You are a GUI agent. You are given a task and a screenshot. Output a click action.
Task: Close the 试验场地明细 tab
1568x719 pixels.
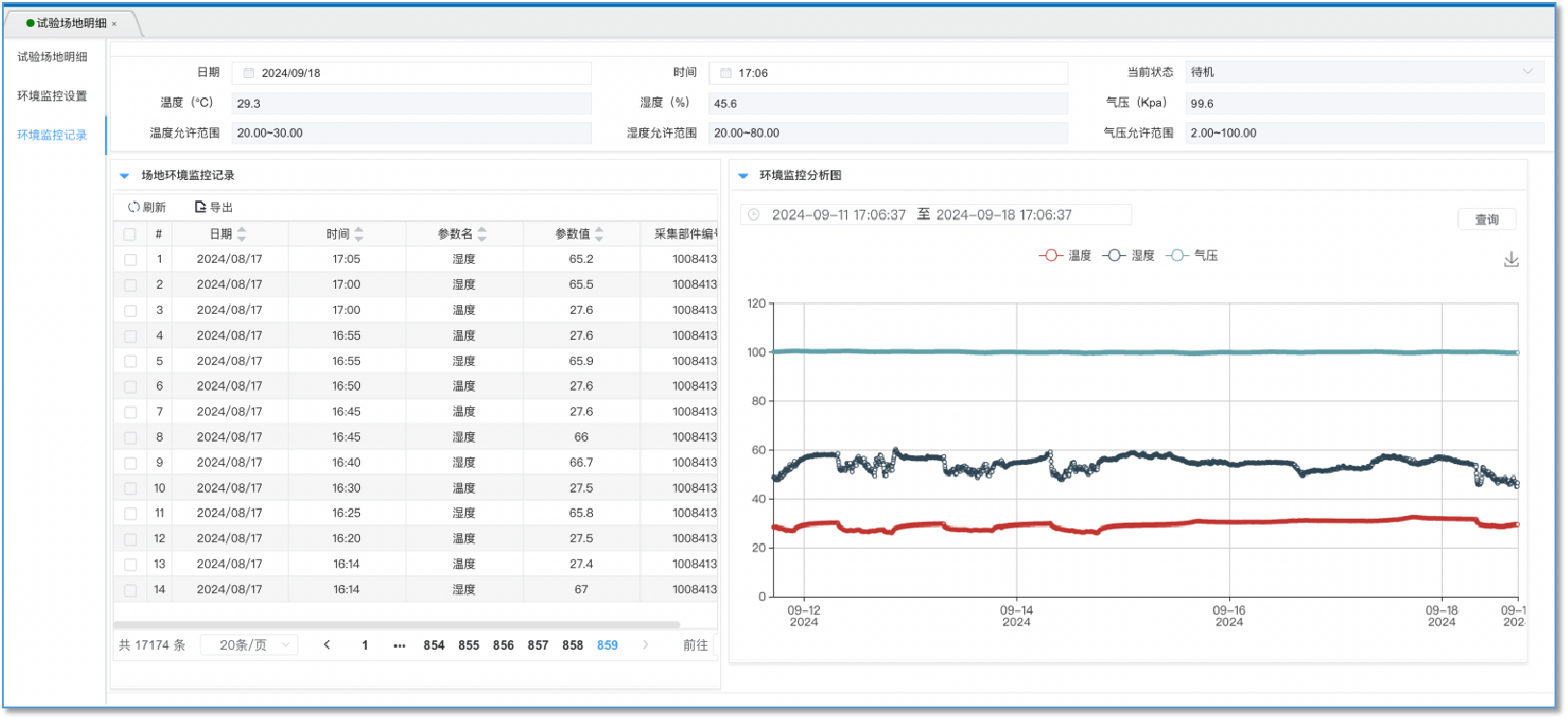114,24
